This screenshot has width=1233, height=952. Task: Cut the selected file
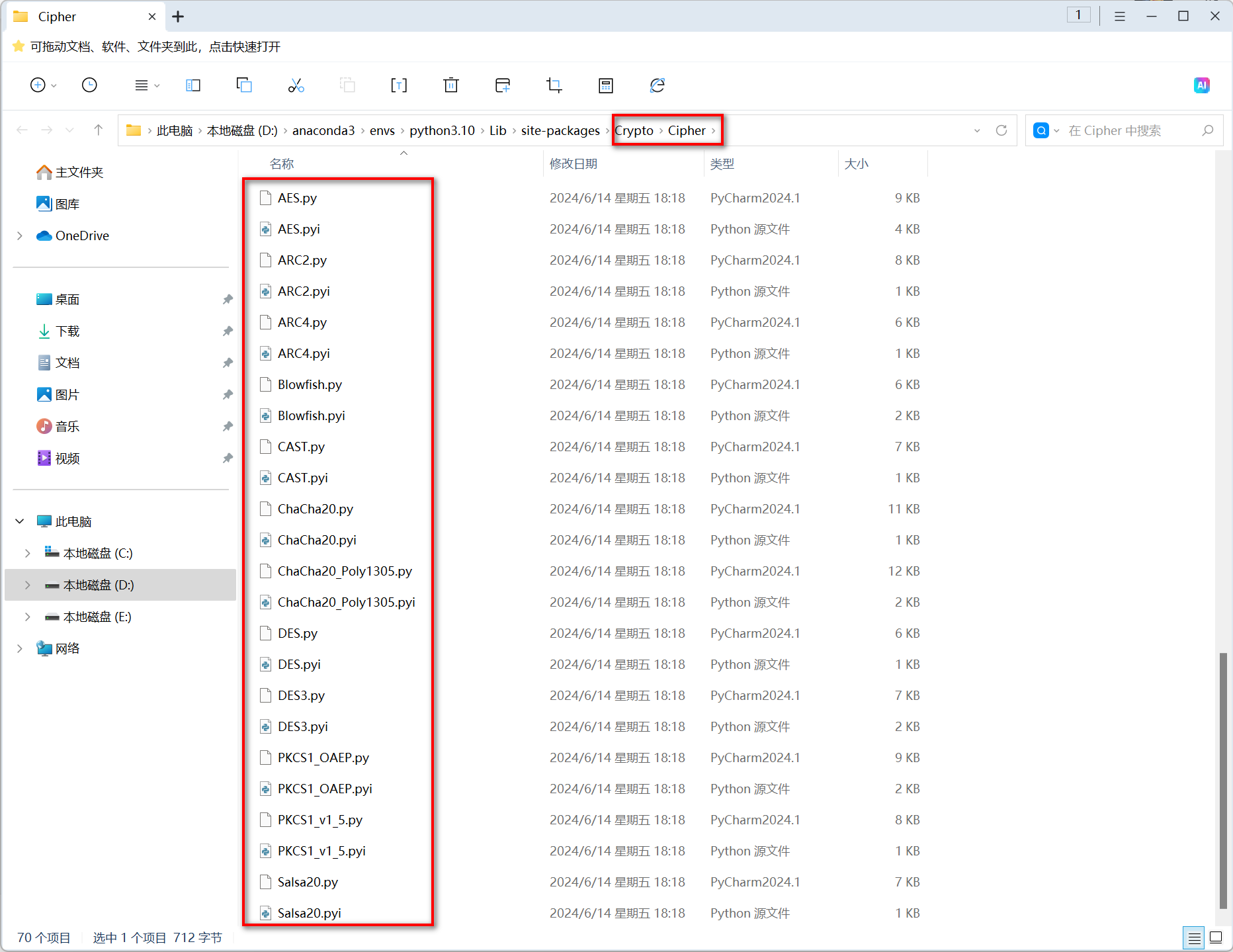[296, 85]
